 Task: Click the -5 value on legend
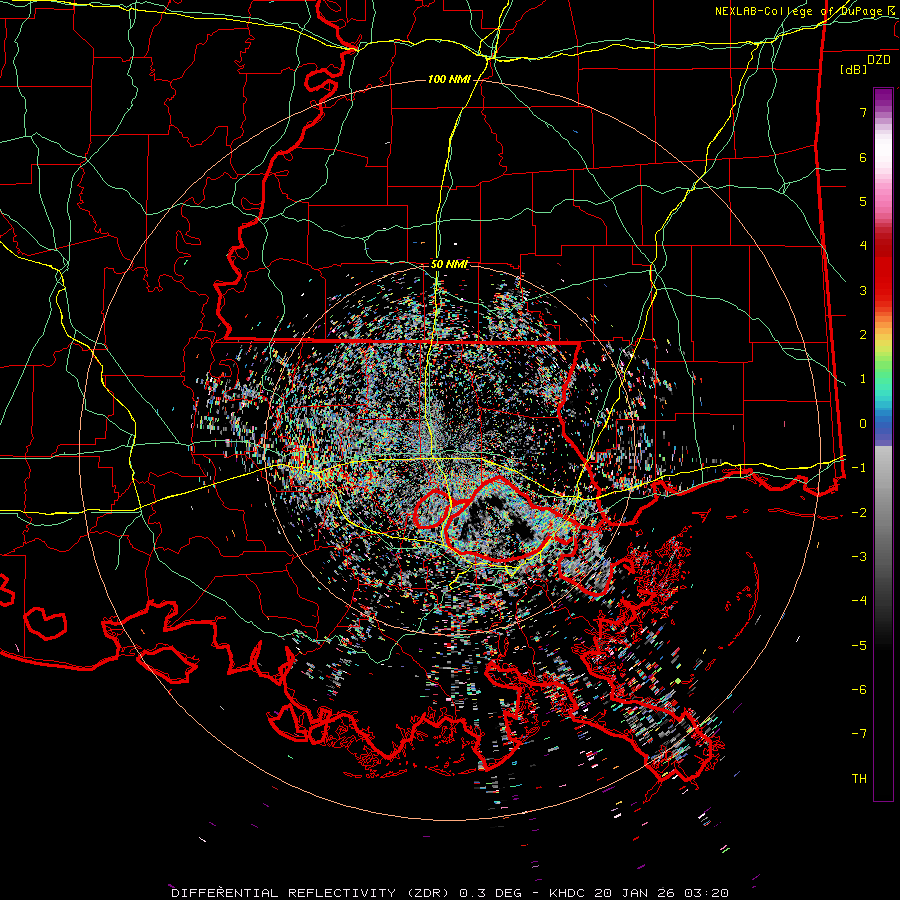pyautogui.click(x=859, y=646)
